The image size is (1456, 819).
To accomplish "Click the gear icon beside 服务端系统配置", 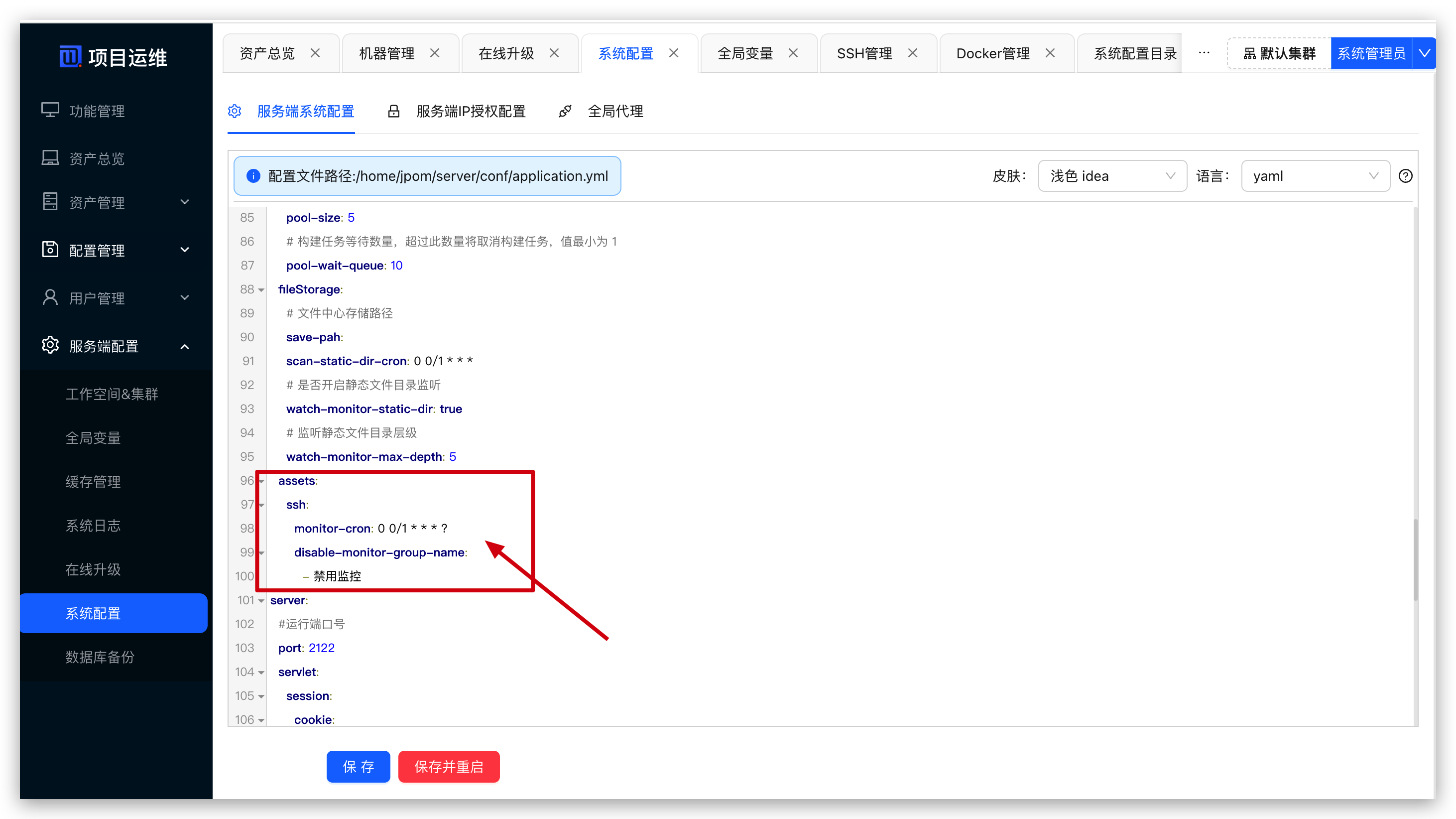I will 235,111.
